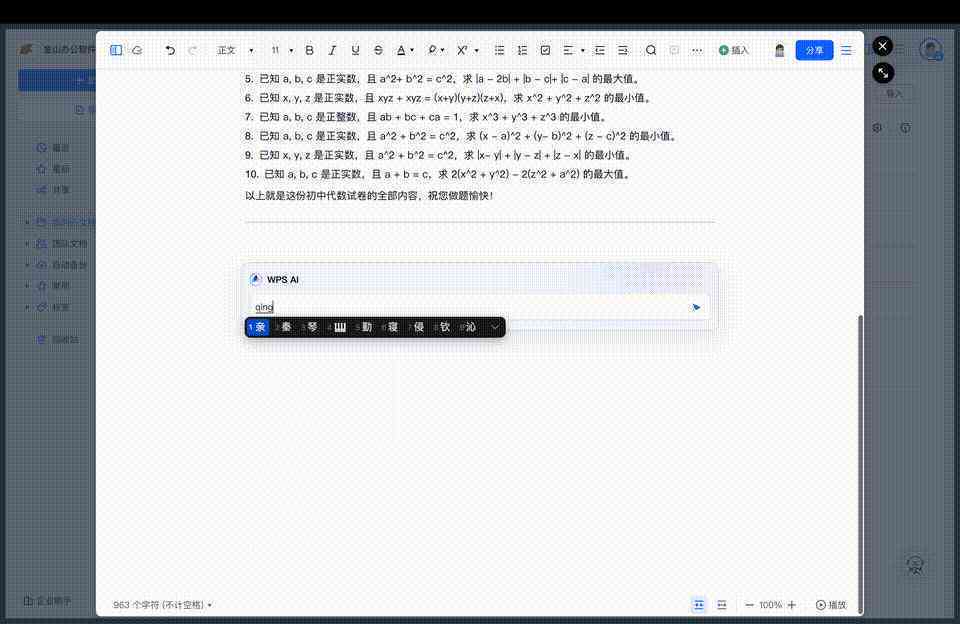Click the blue 分享 share button

[x=814, y=50]
